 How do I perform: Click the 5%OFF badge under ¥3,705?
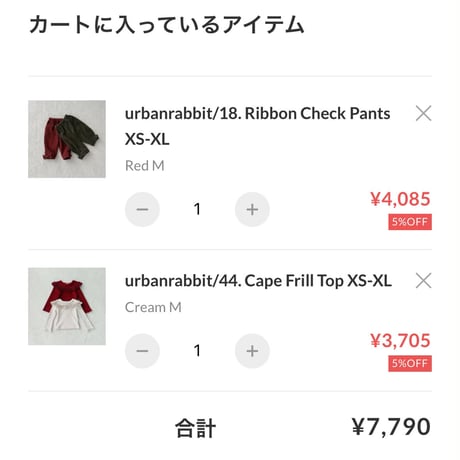[410, 364]
